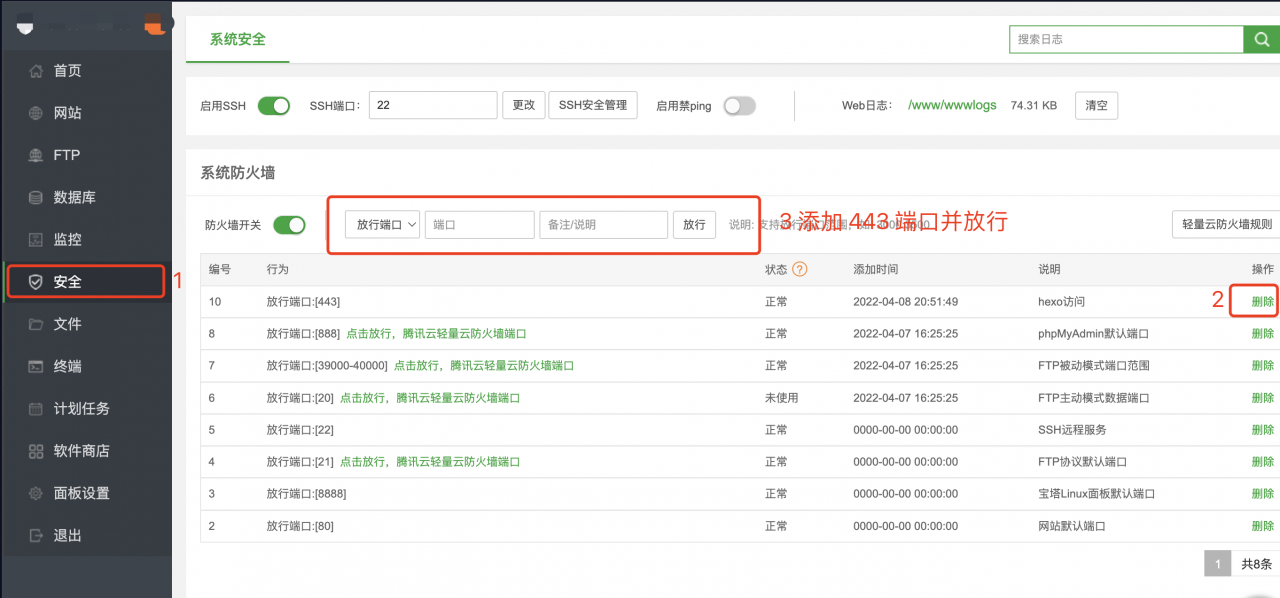1280x598 pixels.
Task: Click the SSH远程服务 description
Action: [1072, 429]
